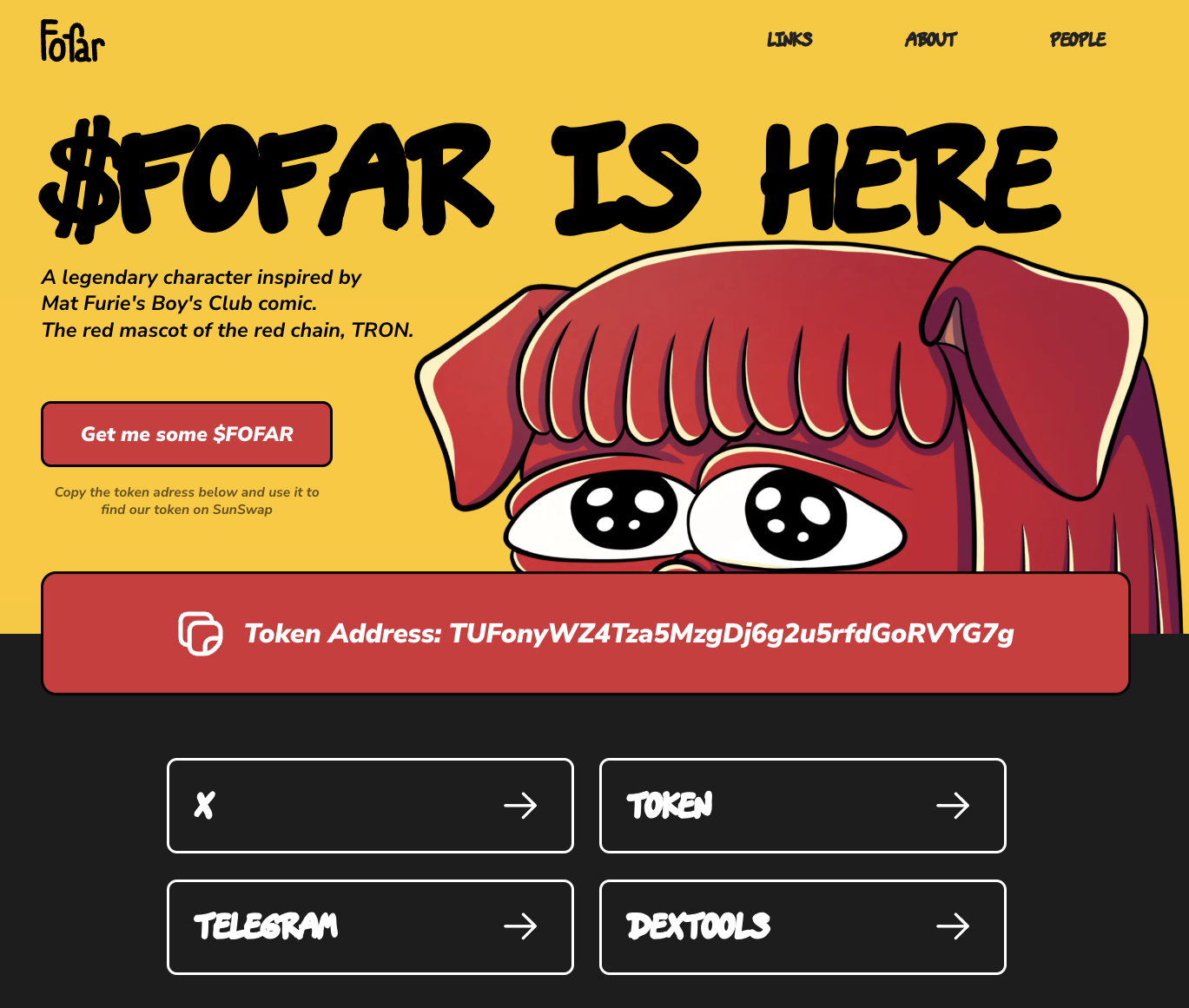Open the Links nav item
Viewport: 1189px width, 1008px height.
[x=789, y=39]
